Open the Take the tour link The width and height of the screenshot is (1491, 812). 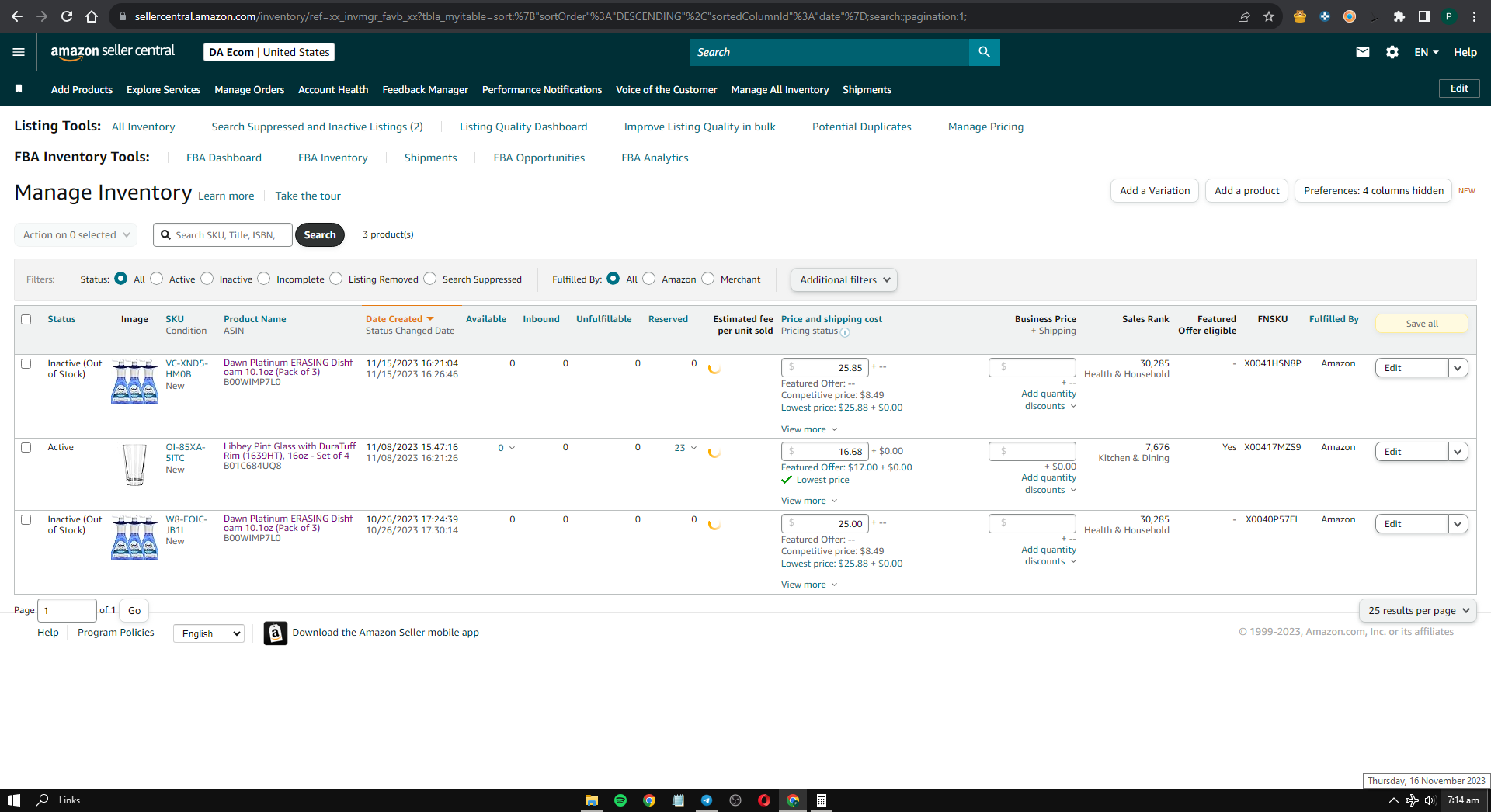pyautogui.click(x=308, y=196)
